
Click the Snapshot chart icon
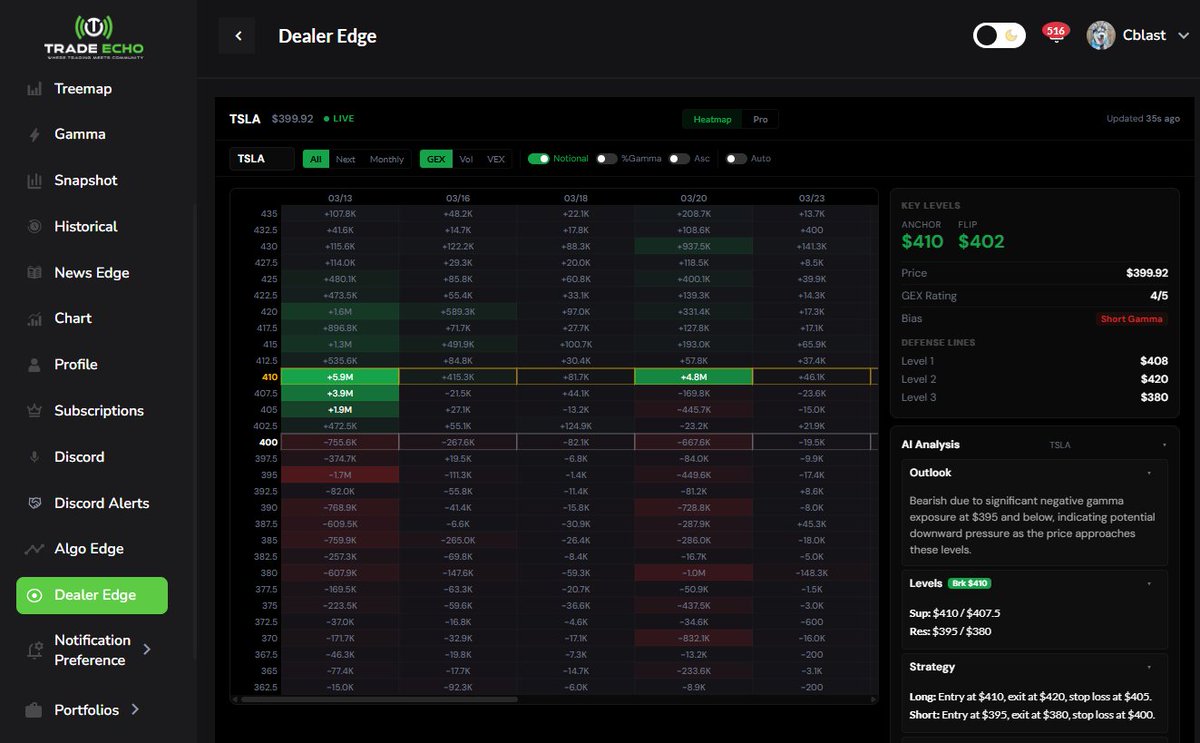pyautogui.click(x=34, y=181)
